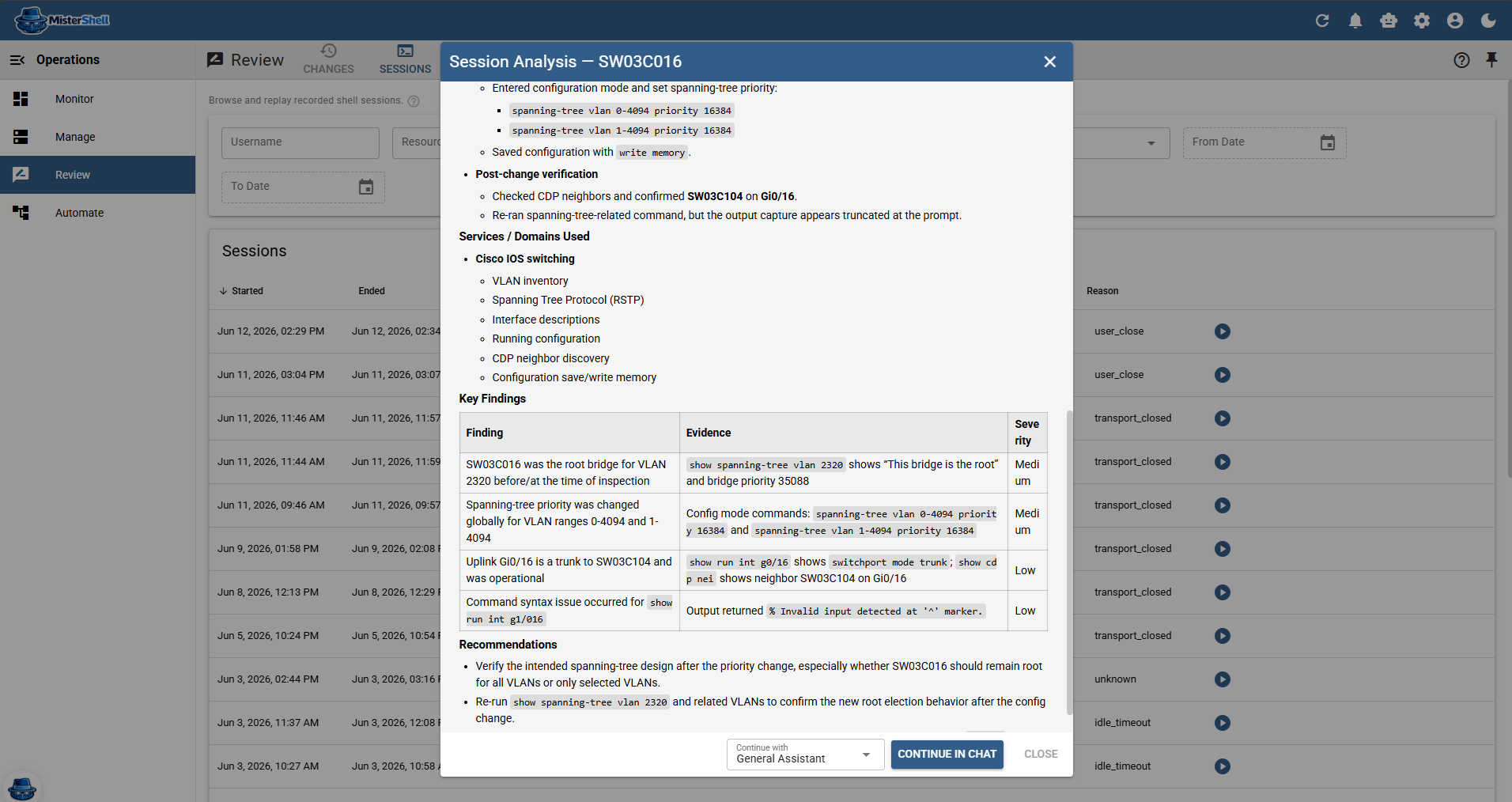Image resolution: width=1512 pixels, height=802 pixels.
Task: Expand the filter dropdown beside From Date
Action: tap(1151, 143)
